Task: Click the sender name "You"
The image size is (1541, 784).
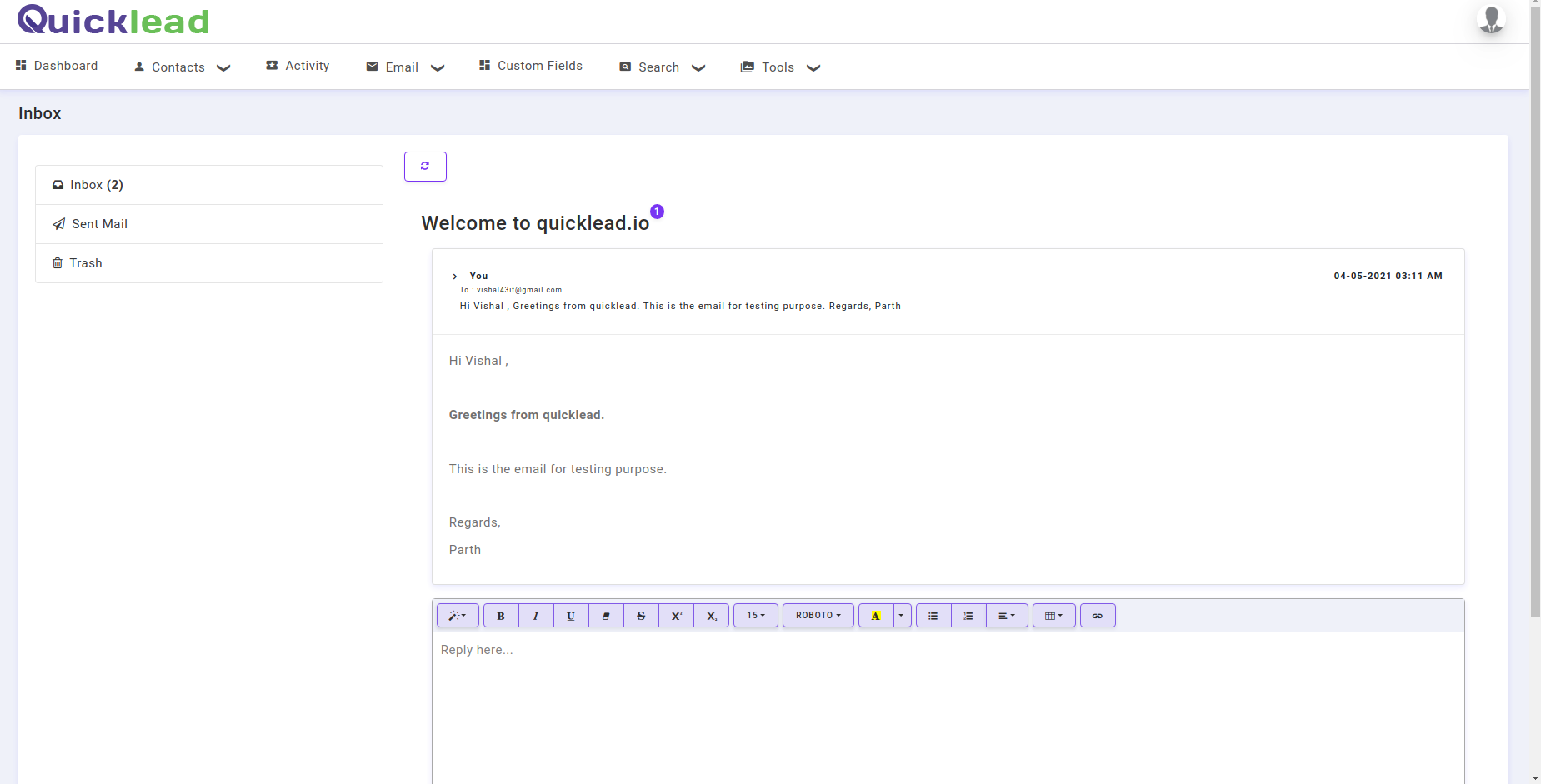Action: click(479, 276)
